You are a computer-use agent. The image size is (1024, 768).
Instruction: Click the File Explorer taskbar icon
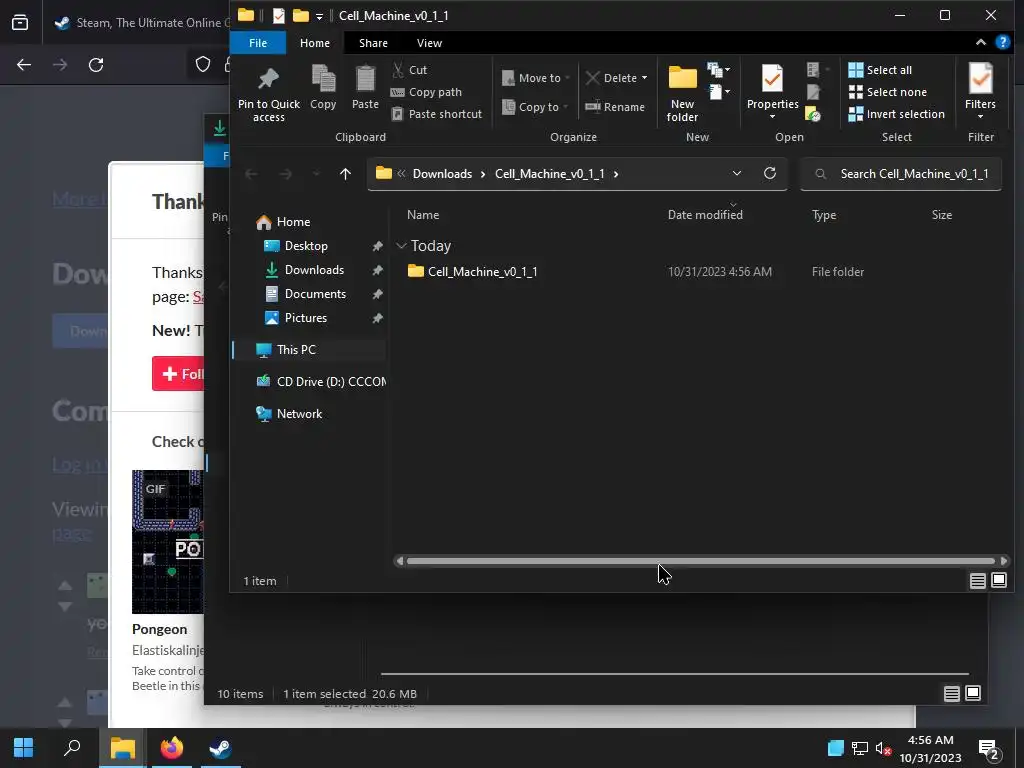click(x=122, y=748)
